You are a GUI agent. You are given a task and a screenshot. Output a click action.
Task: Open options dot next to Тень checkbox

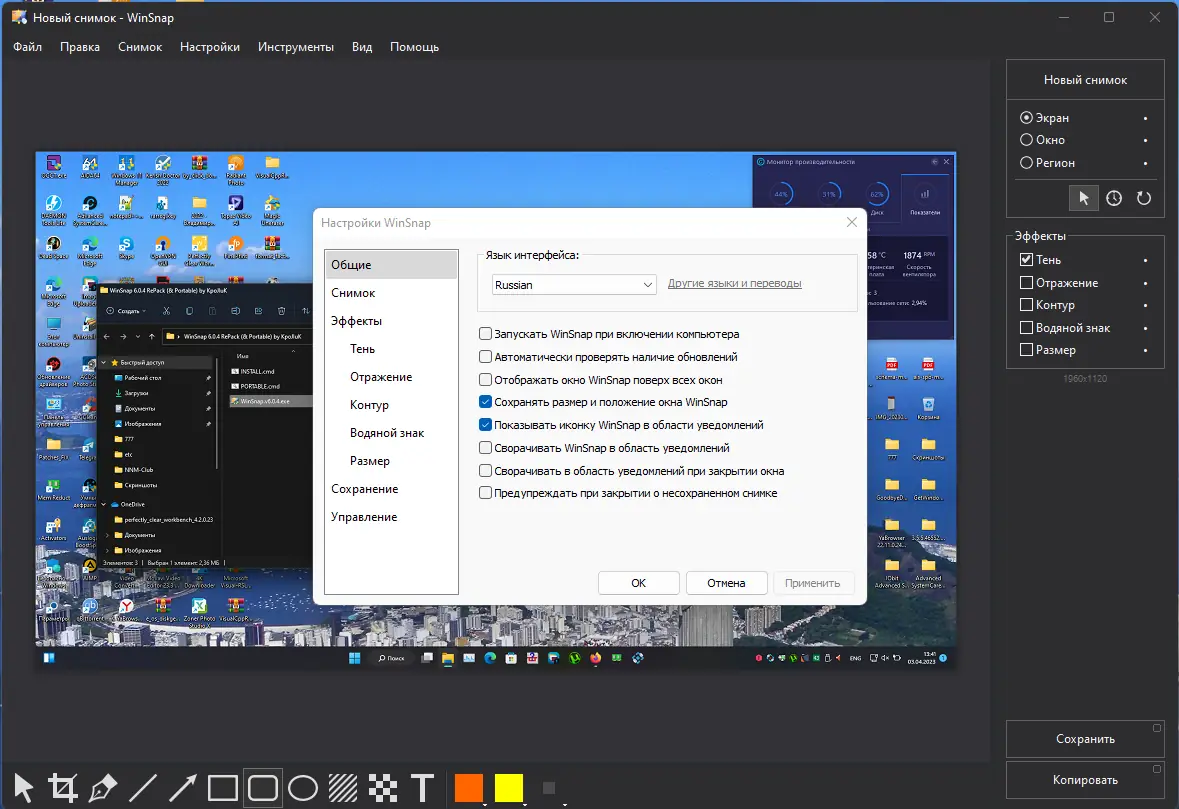[x=1145, y=260]
